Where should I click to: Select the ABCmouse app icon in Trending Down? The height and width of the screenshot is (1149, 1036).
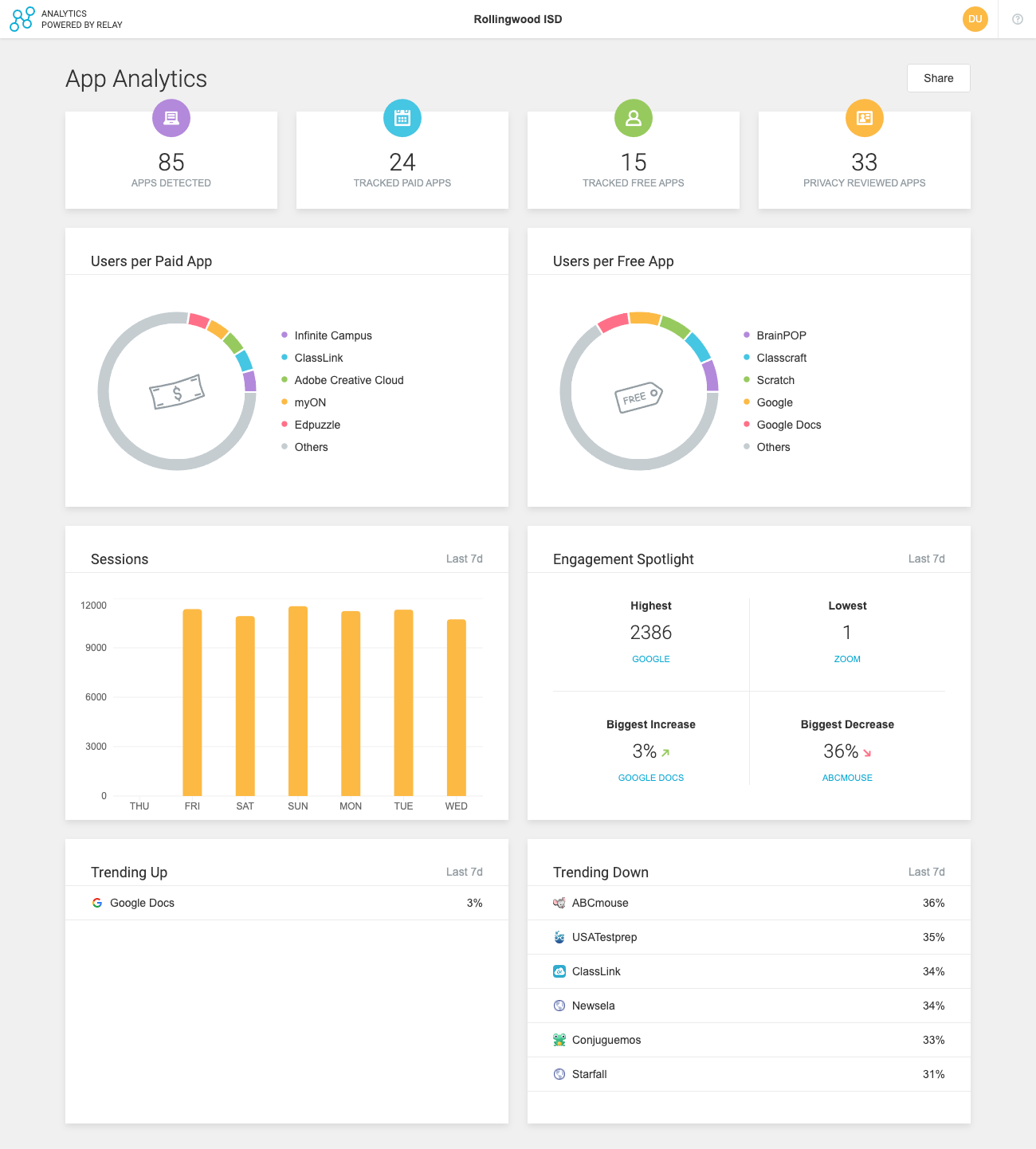pyautogui.click(x=558, y=903)
